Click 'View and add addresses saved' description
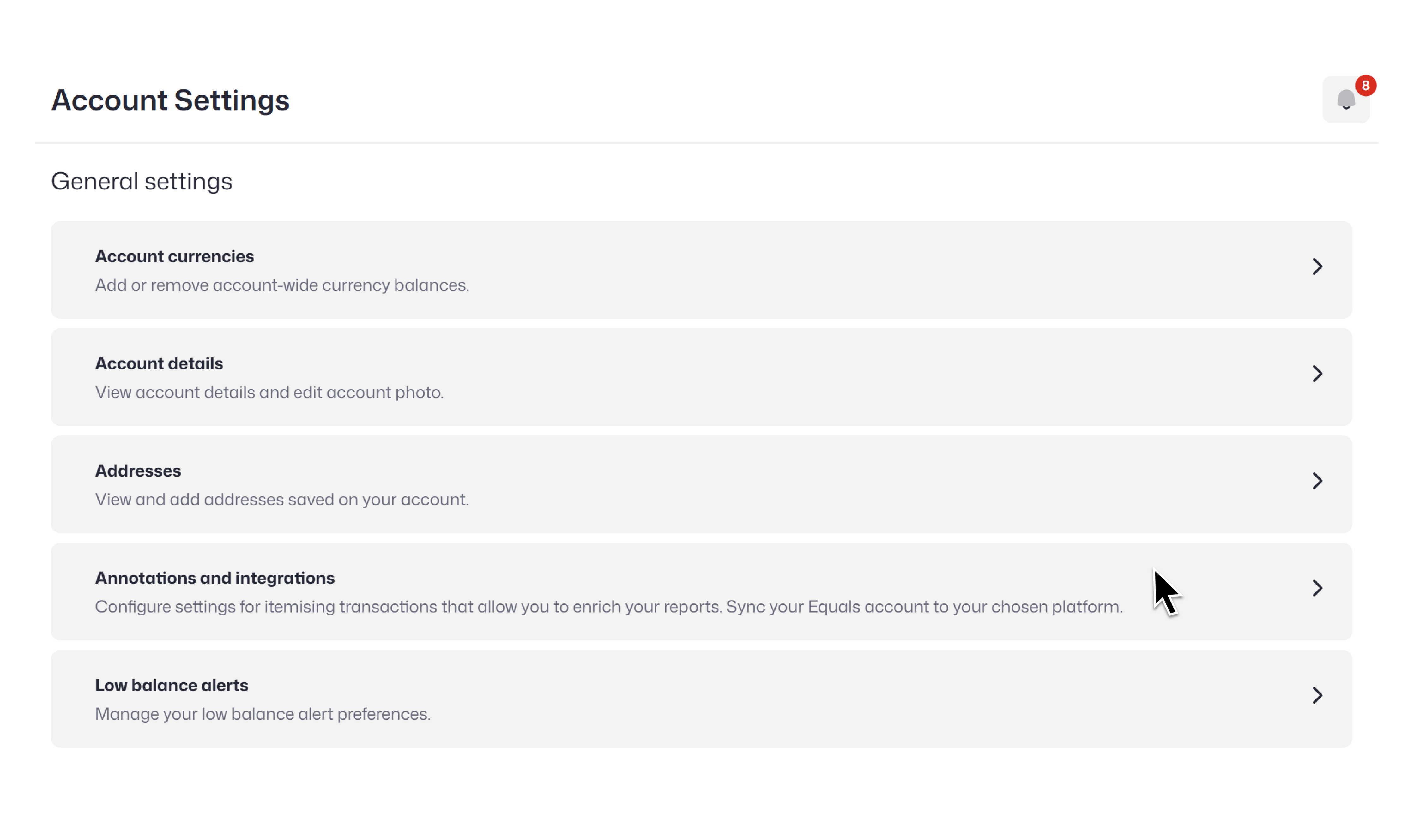This screenshot has width=1414, height=840. (x=282, y=499)
